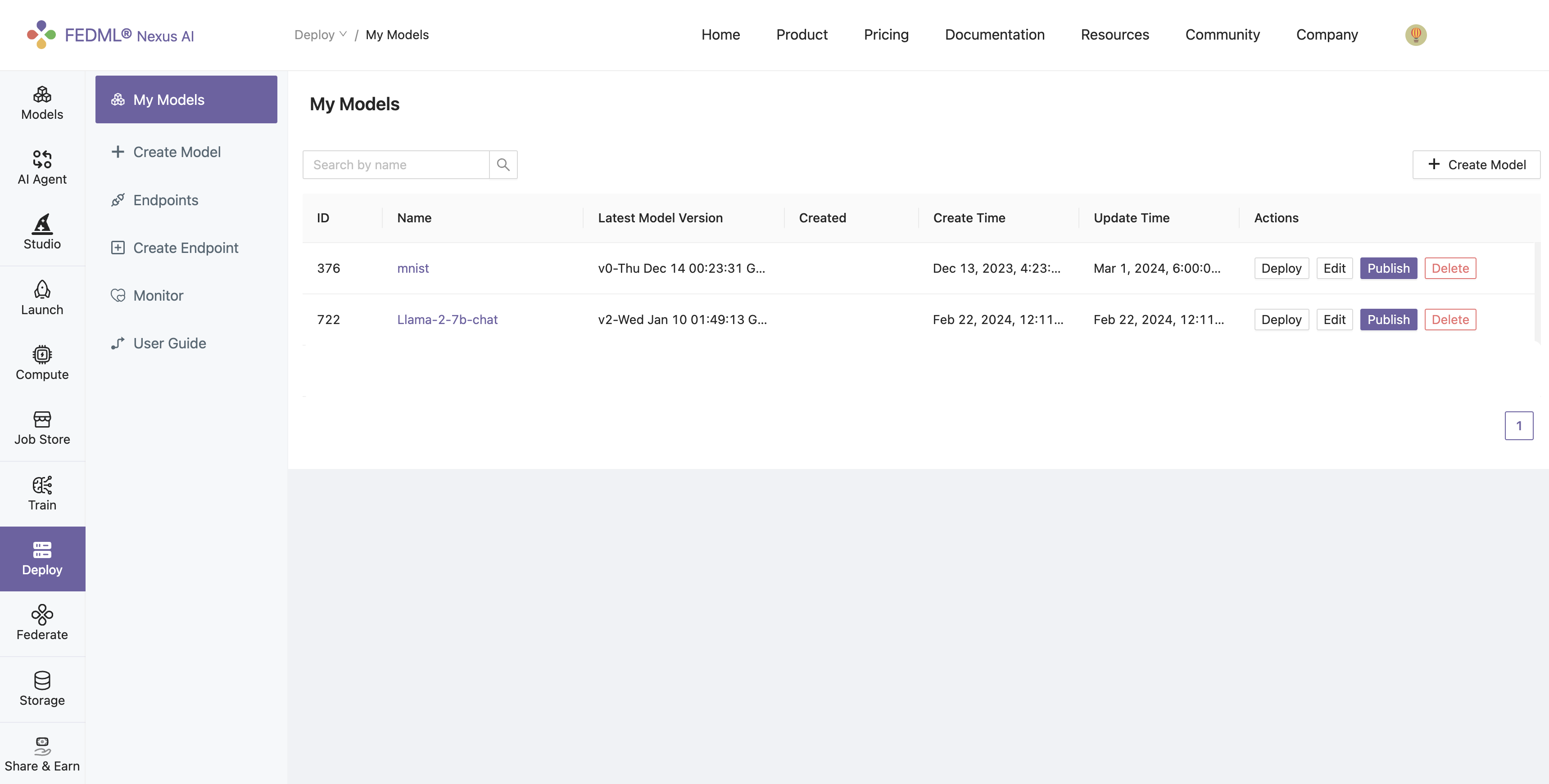Image resolution: width=1549 pixels, height=784 pixels.
Task: Open the Models sidebar icon
Action: click(42, 103)
